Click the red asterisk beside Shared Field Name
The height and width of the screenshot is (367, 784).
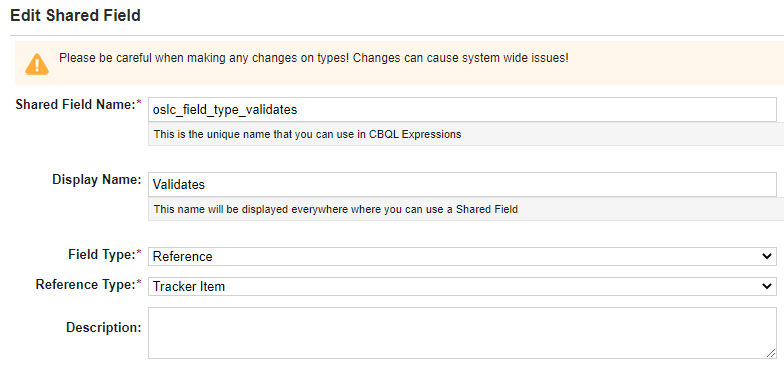[139, 102]
